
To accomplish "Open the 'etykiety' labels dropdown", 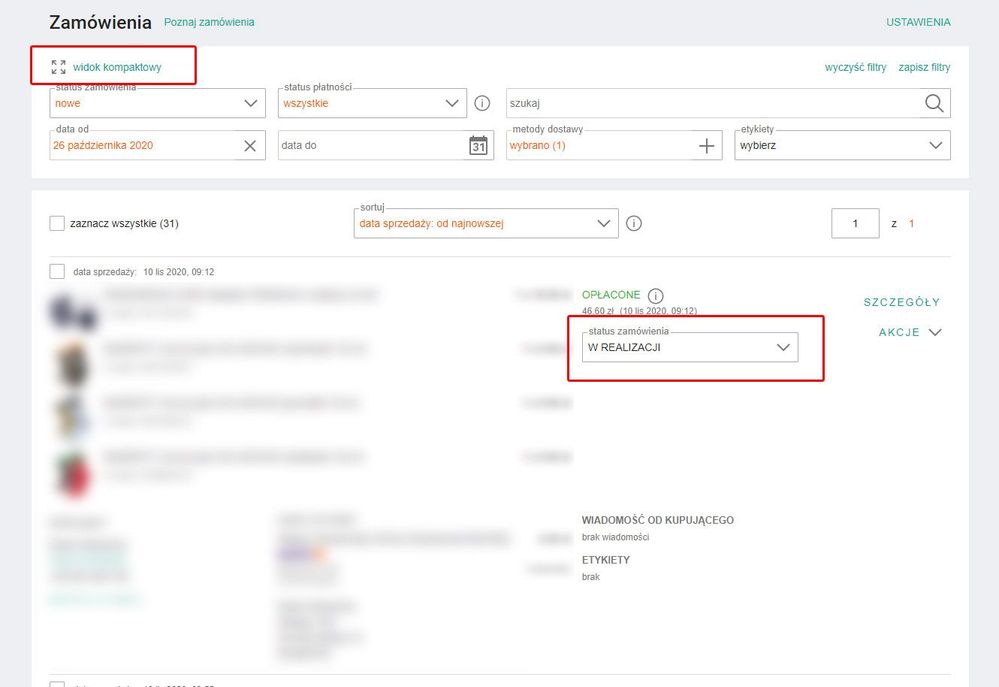I will (x=841, y=145).
